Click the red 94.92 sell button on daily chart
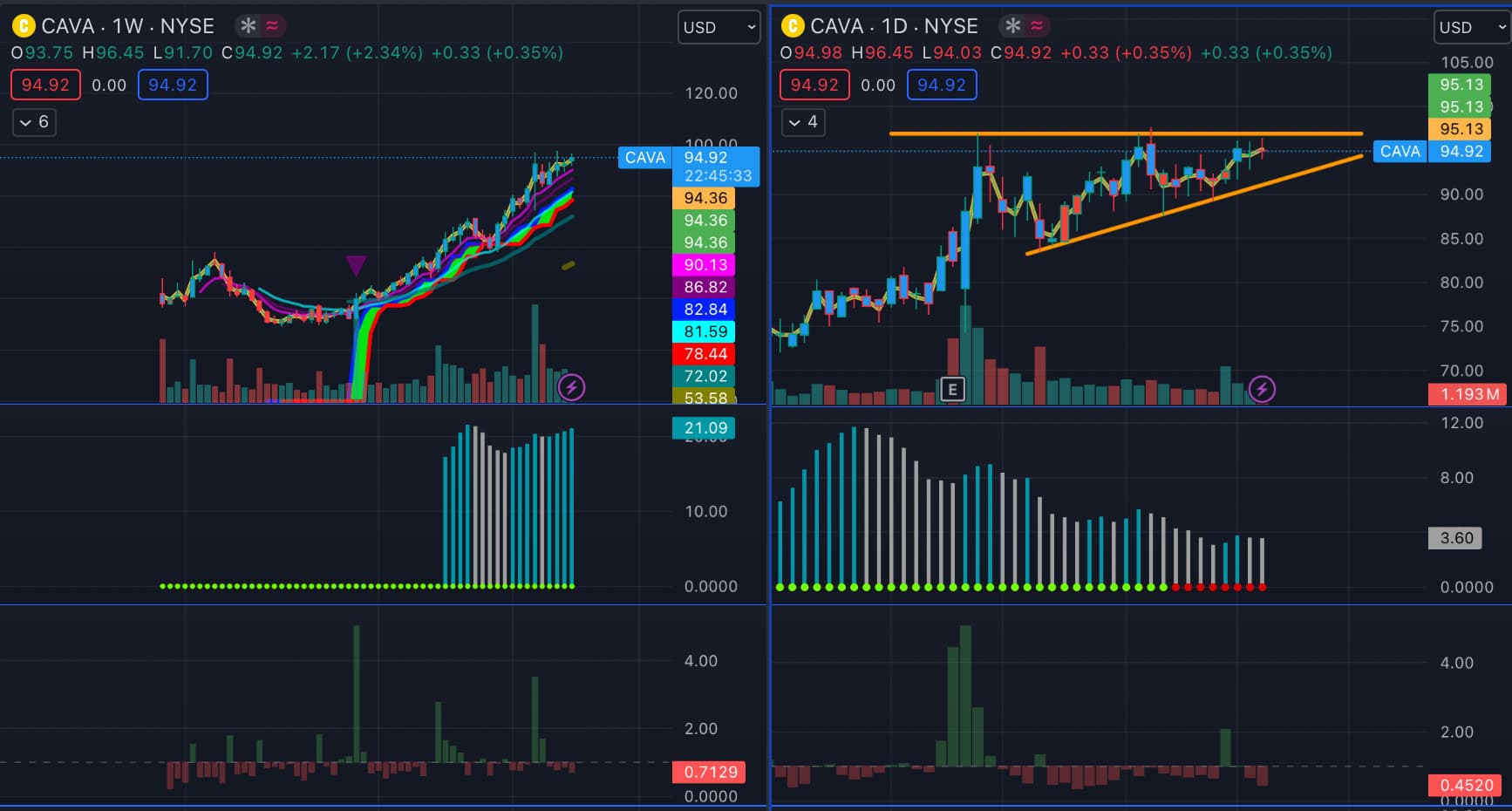This screenshot has height=811, width=1512. click(x=814, y=85)
